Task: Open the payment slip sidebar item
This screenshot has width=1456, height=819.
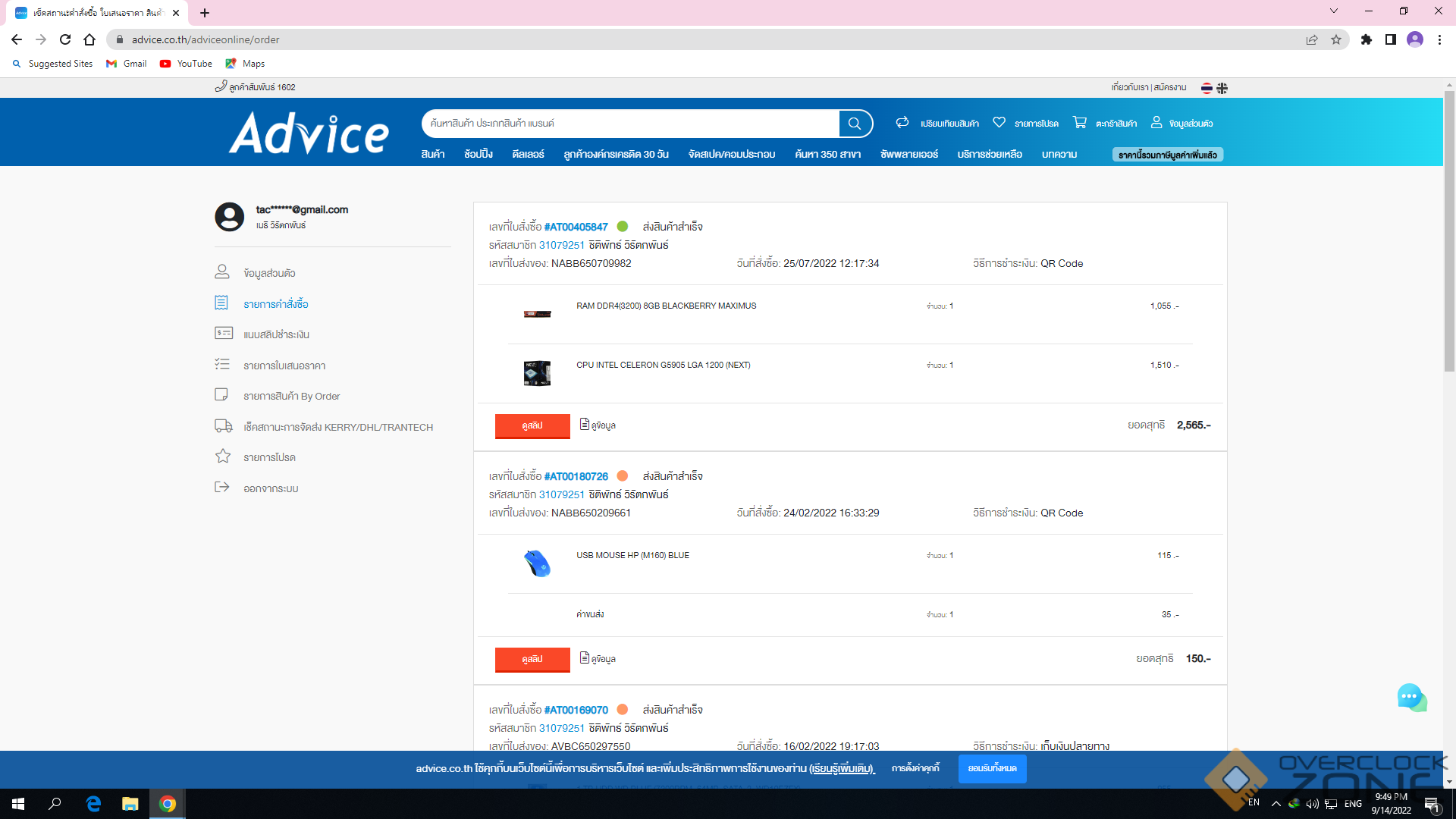Action: [276, 334]
